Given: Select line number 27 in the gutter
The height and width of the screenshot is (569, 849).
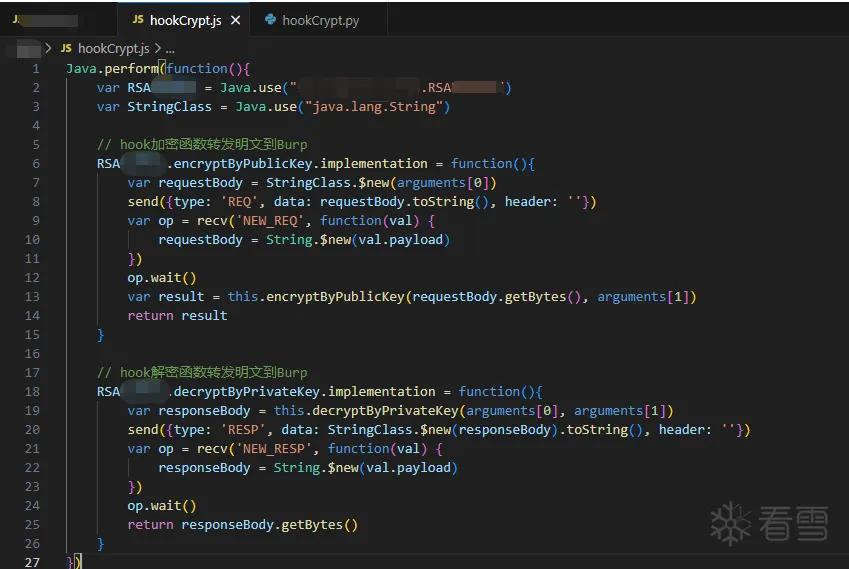Looking at the screenshot, I should click(32, 563).
